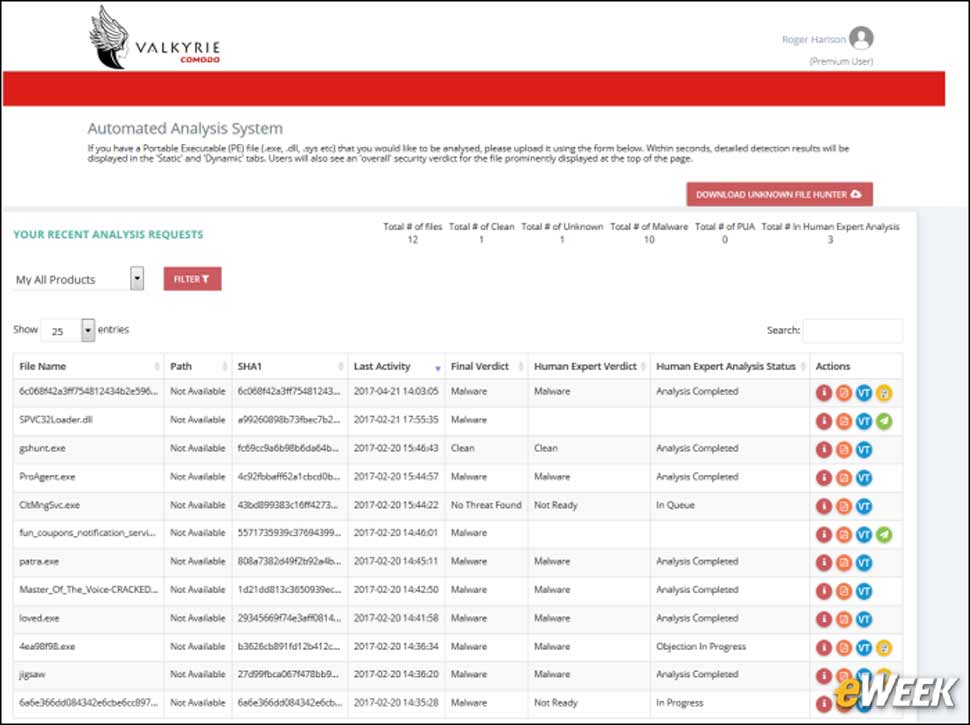This screenshot has width=970, height=725.
Task: Click yellow objection icon for 6c068f42a3ff row
Action: click(x=884, y=393)
